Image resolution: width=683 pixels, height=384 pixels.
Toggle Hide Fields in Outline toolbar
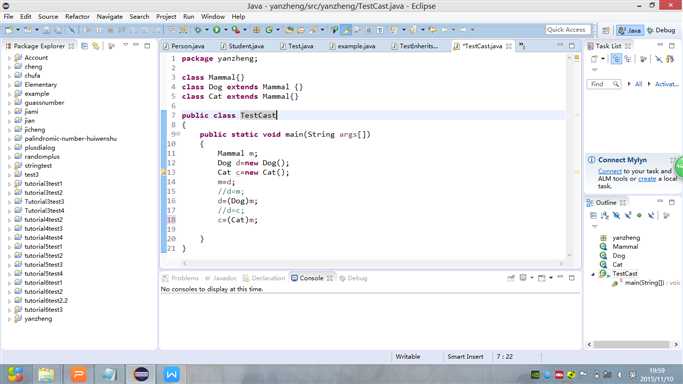(616, 216)
